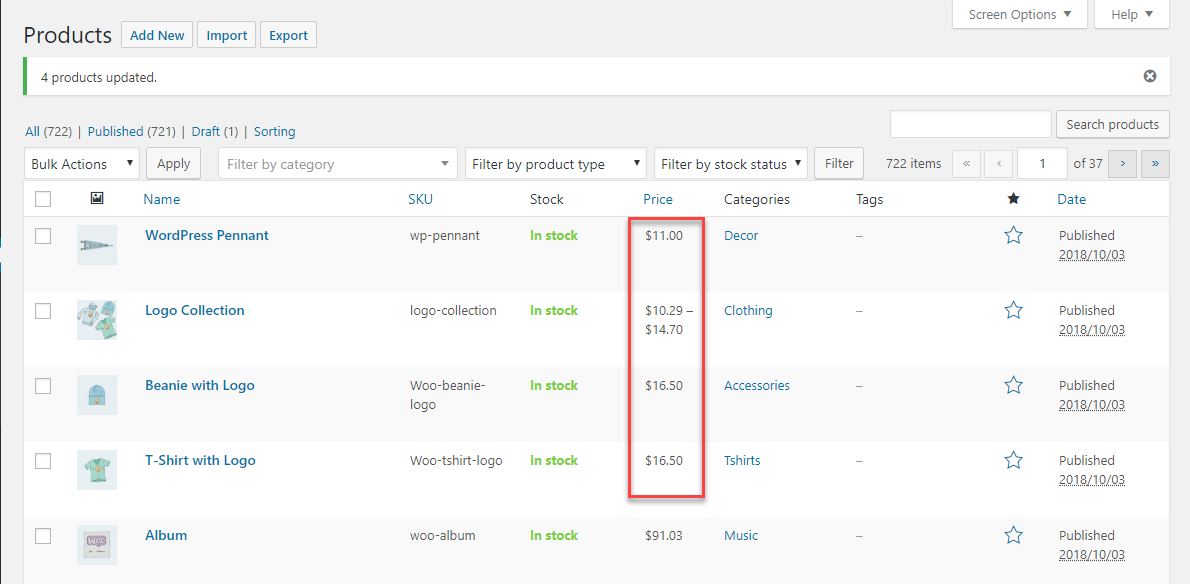Expand the Help panel
1190x584 pixels.
1132,14
